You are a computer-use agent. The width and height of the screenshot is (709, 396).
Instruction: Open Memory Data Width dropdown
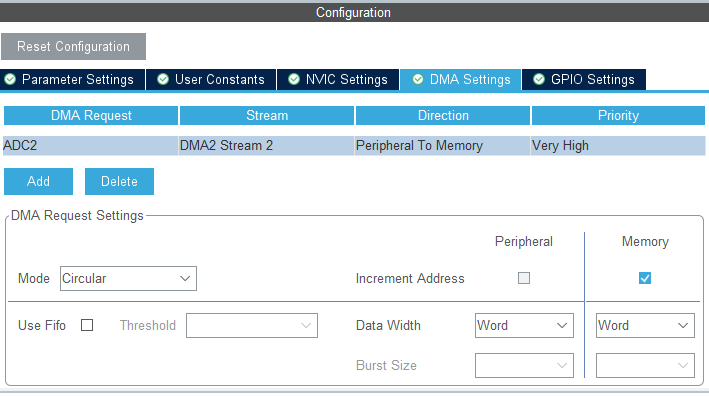(x=645, y=325)
